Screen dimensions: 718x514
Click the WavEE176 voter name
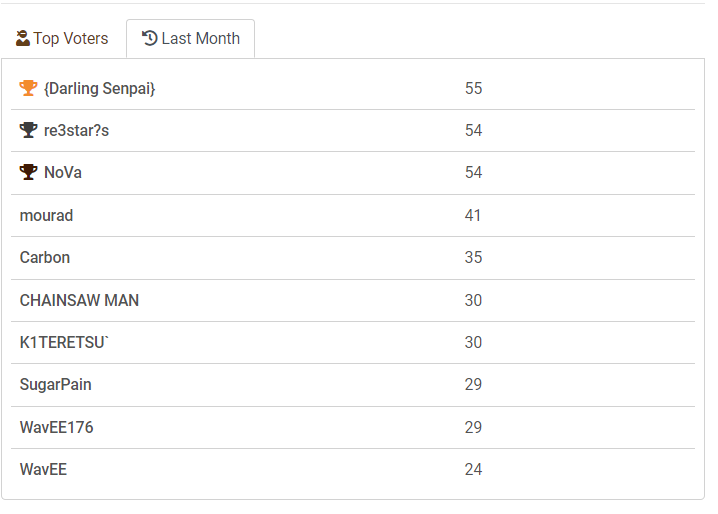[57, 427]
